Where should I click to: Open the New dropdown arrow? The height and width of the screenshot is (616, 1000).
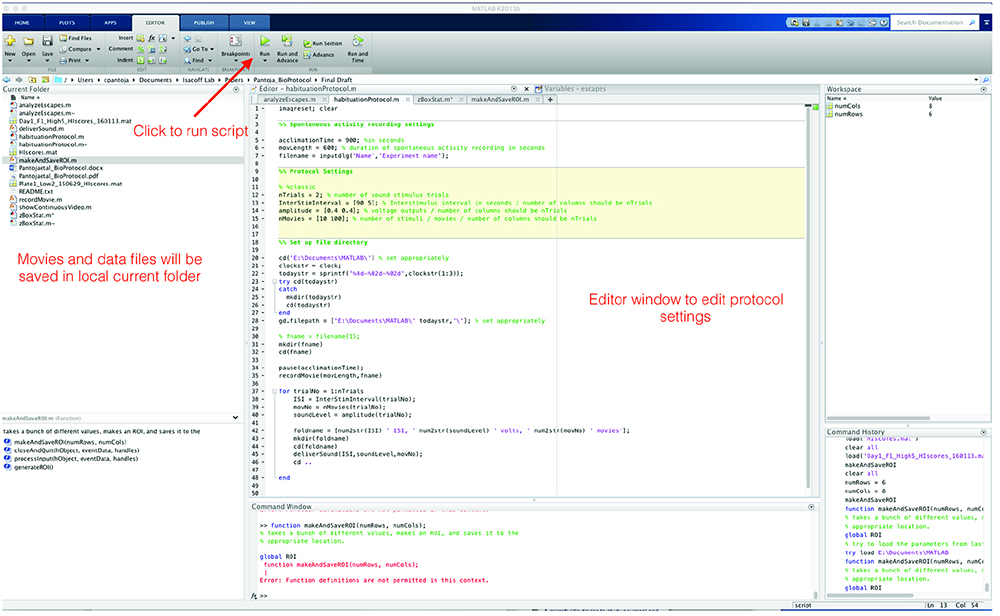[x=10, y=61]
